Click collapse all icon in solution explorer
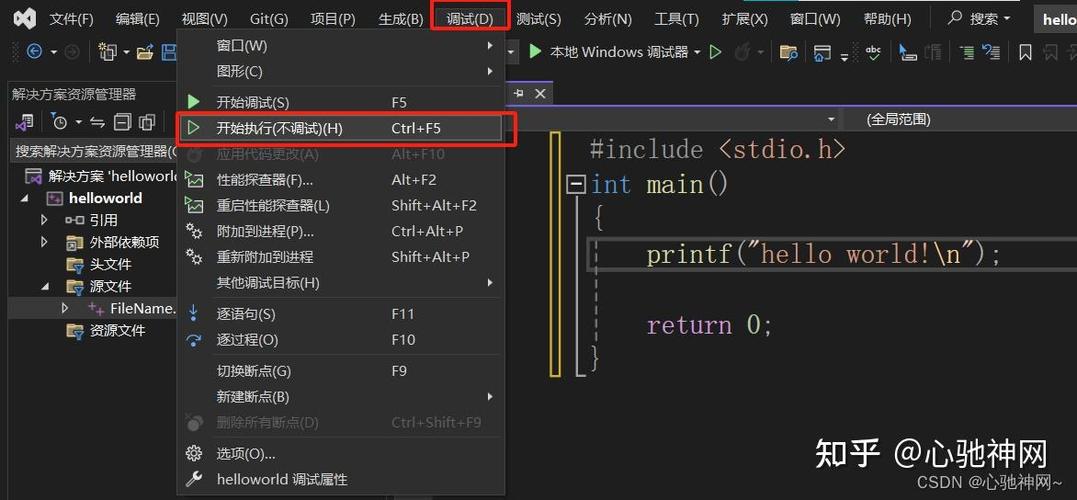Image resolution: width=1077 pixels, height=500 pixels. pyautogui.click(x=122, y=122)
